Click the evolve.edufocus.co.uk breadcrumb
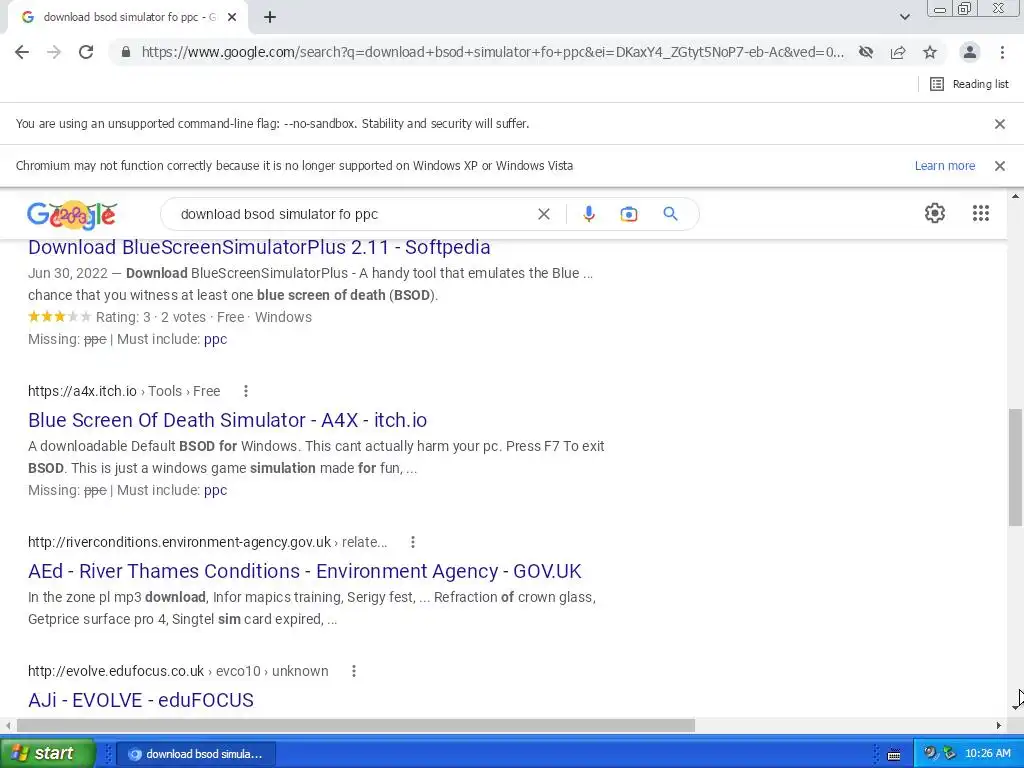Screen dimensions: 1024x768 tap(178, 671)
